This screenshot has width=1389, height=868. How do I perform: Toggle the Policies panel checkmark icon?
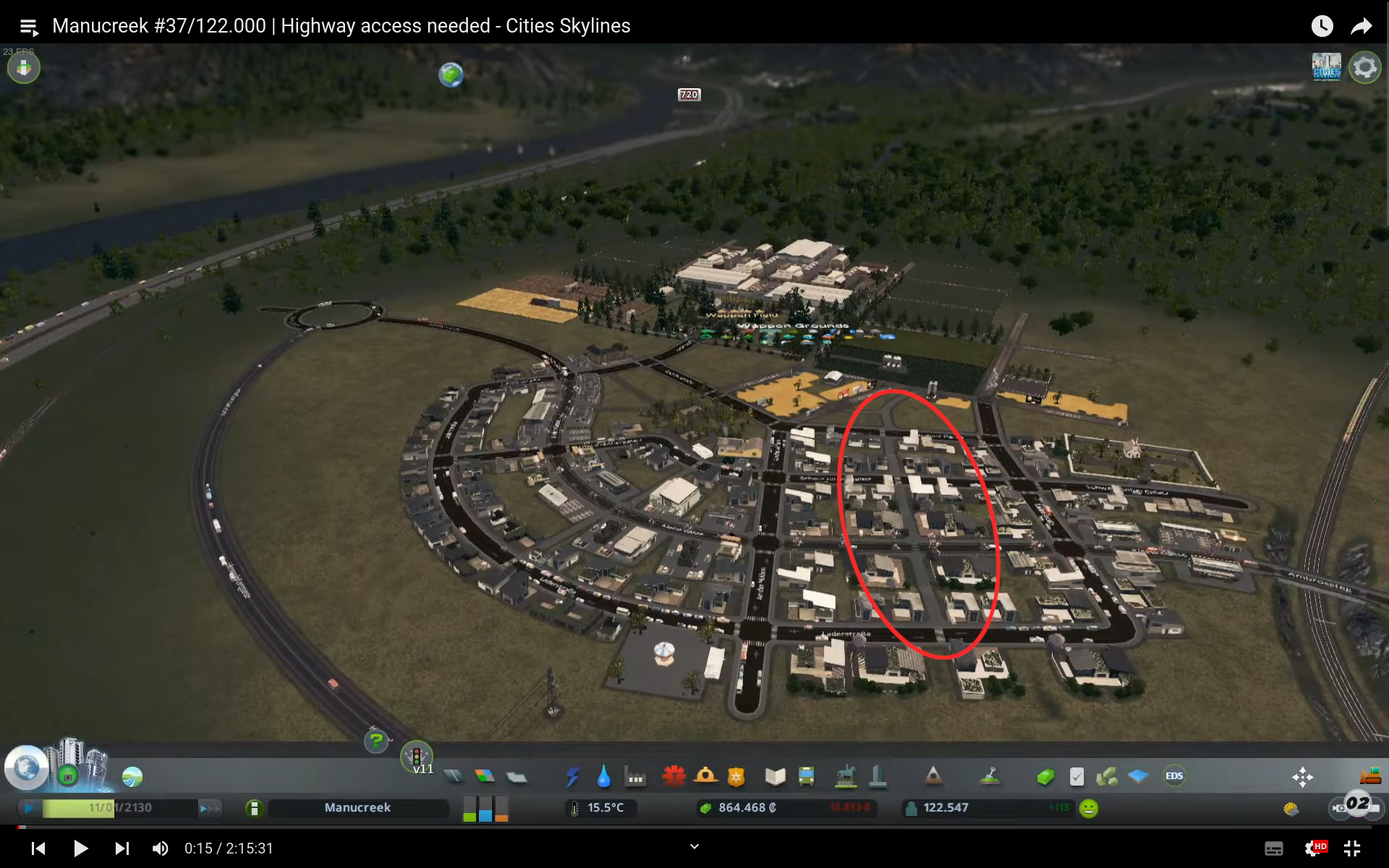(x=1077, y=777)
